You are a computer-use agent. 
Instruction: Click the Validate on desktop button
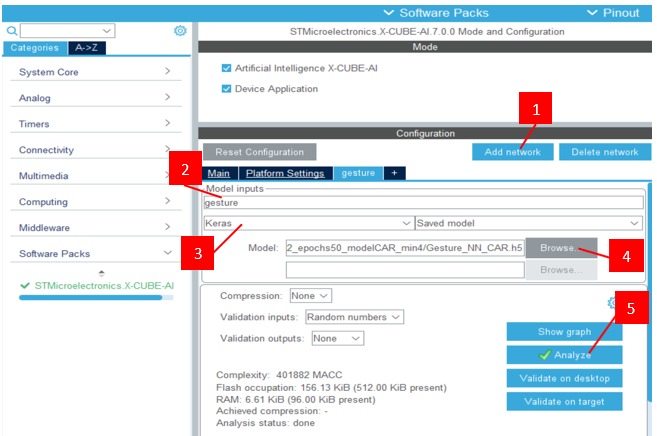click(x=564, y=378)
